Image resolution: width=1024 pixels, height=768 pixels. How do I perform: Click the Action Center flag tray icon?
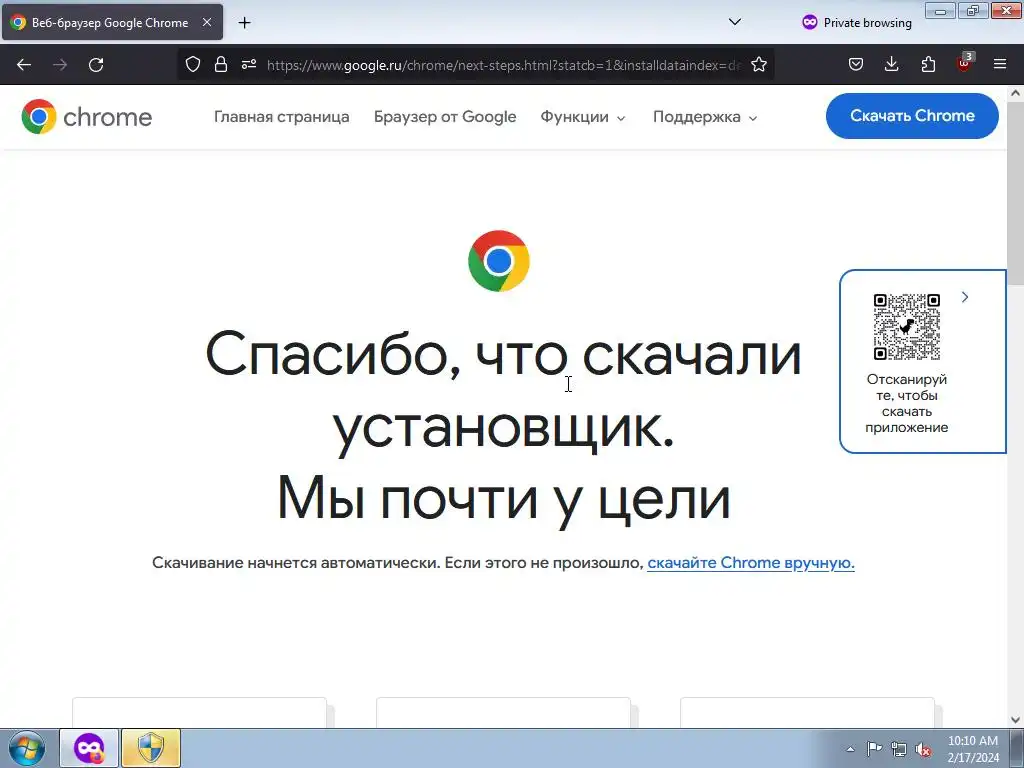(x=874, y=748)
